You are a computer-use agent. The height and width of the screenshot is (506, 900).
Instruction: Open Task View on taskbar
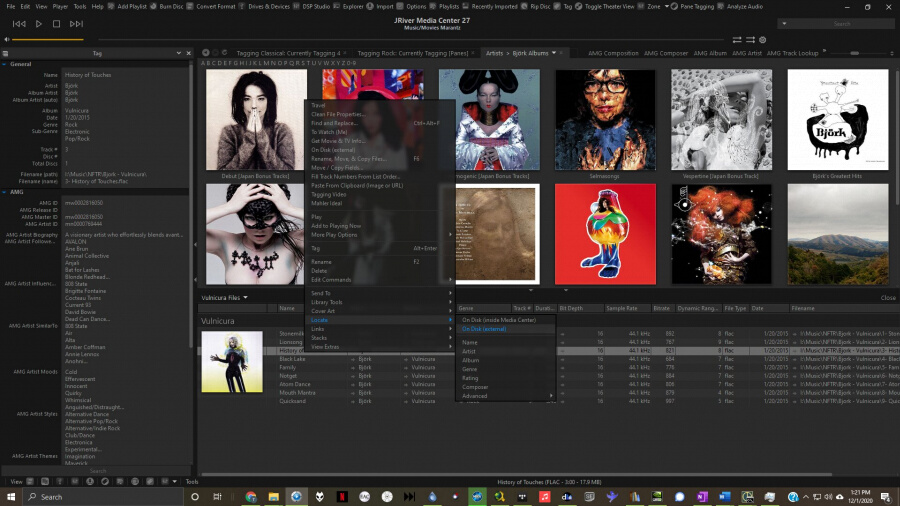217,497
